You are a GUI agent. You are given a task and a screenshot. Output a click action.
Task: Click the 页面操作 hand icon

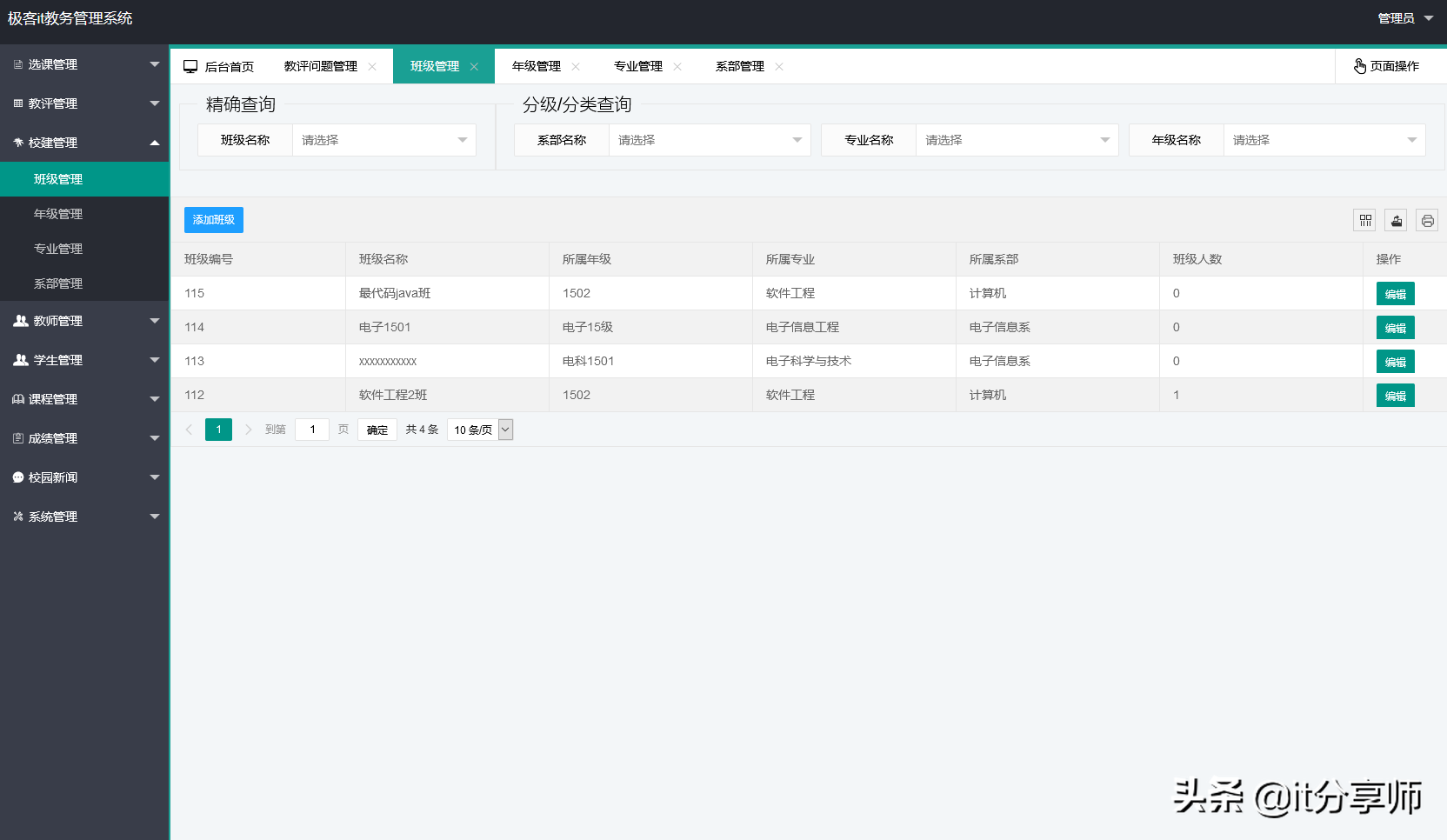click(1359, 65)
